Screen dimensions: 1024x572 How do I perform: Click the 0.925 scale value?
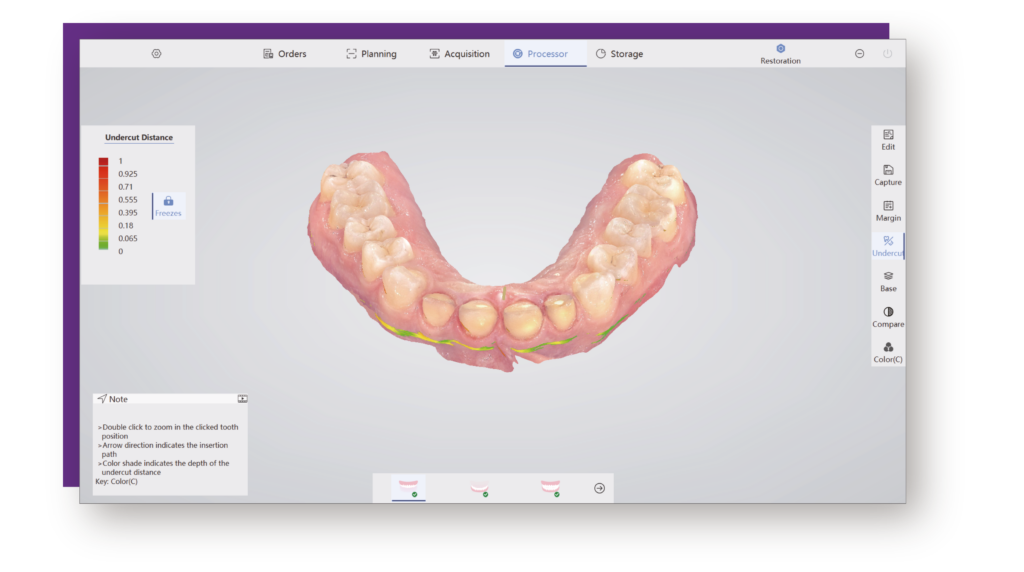coord(128,174)
